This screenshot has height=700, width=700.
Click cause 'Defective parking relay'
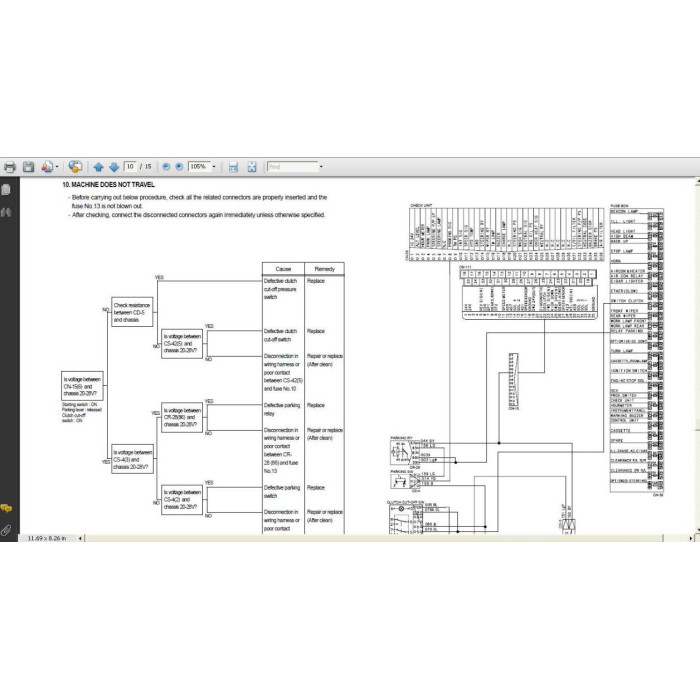(x=282, y=409)
